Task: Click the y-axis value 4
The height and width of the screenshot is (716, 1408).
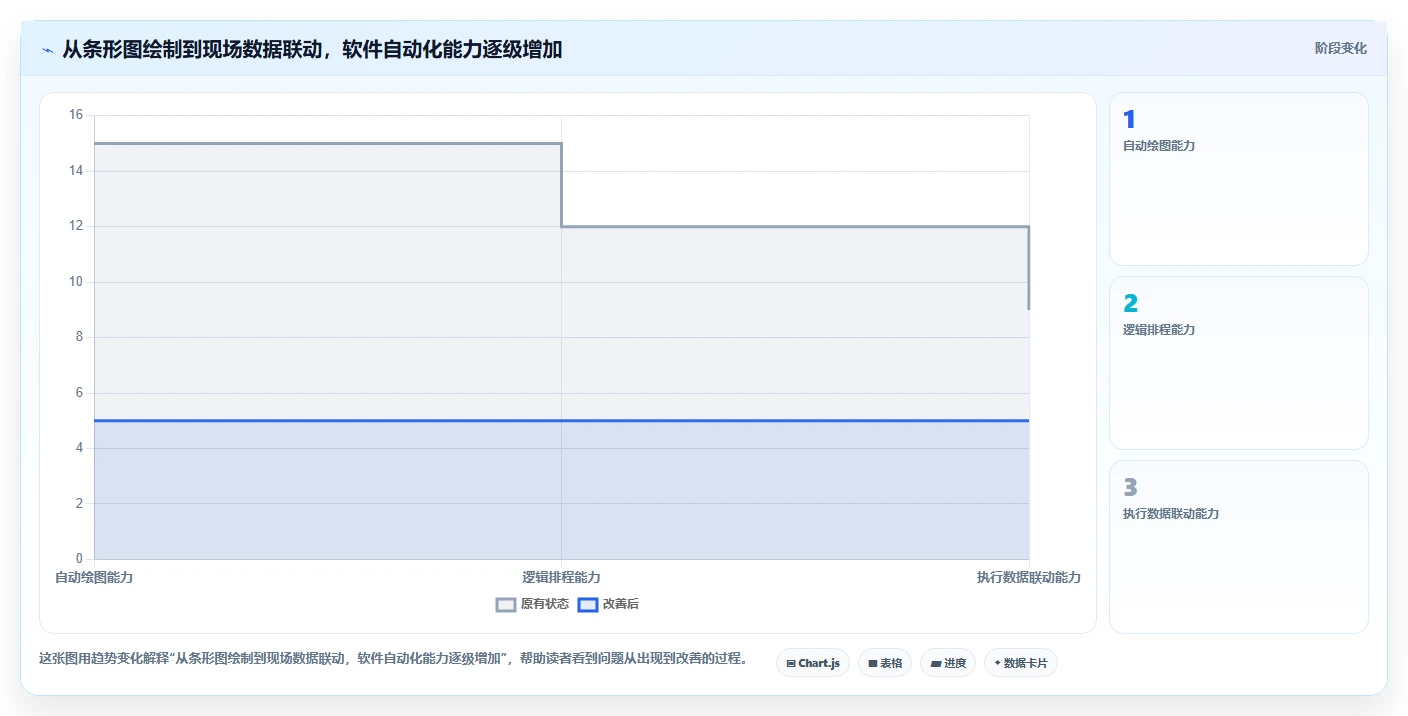Action: (79, 448)
